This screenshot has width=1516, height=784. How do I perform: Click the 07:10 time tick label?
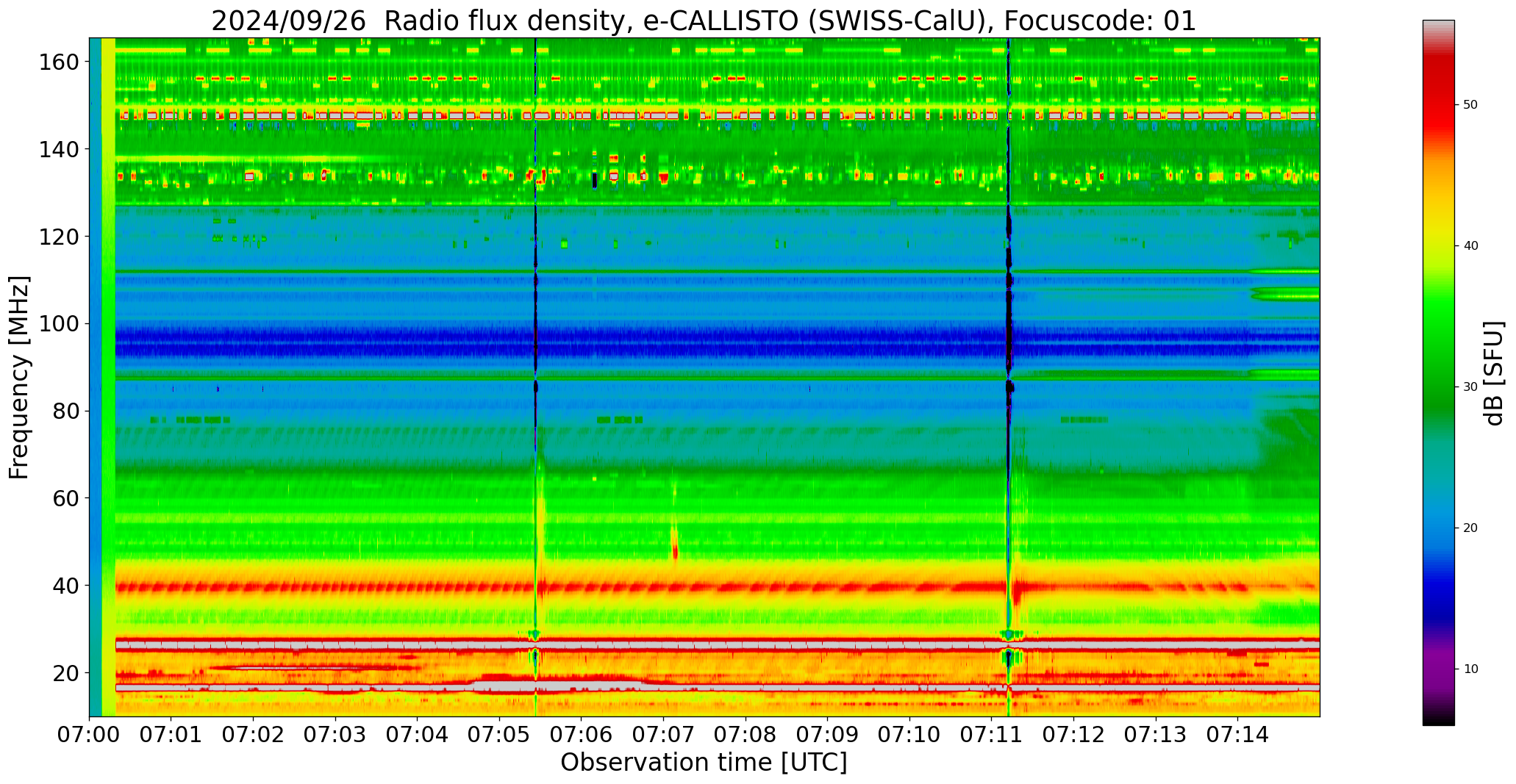[909, 735]
